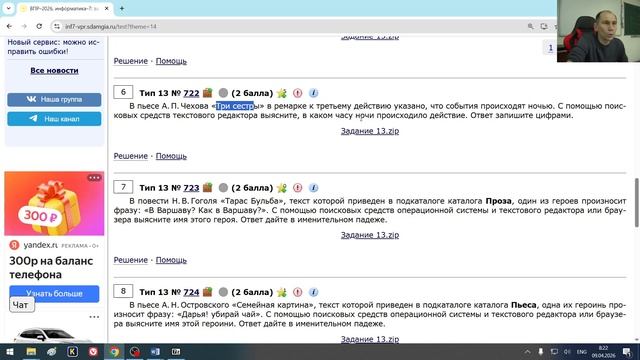
Task: Click the star icon for task 724
Action: pyautogui.click(x=282, y=292)
